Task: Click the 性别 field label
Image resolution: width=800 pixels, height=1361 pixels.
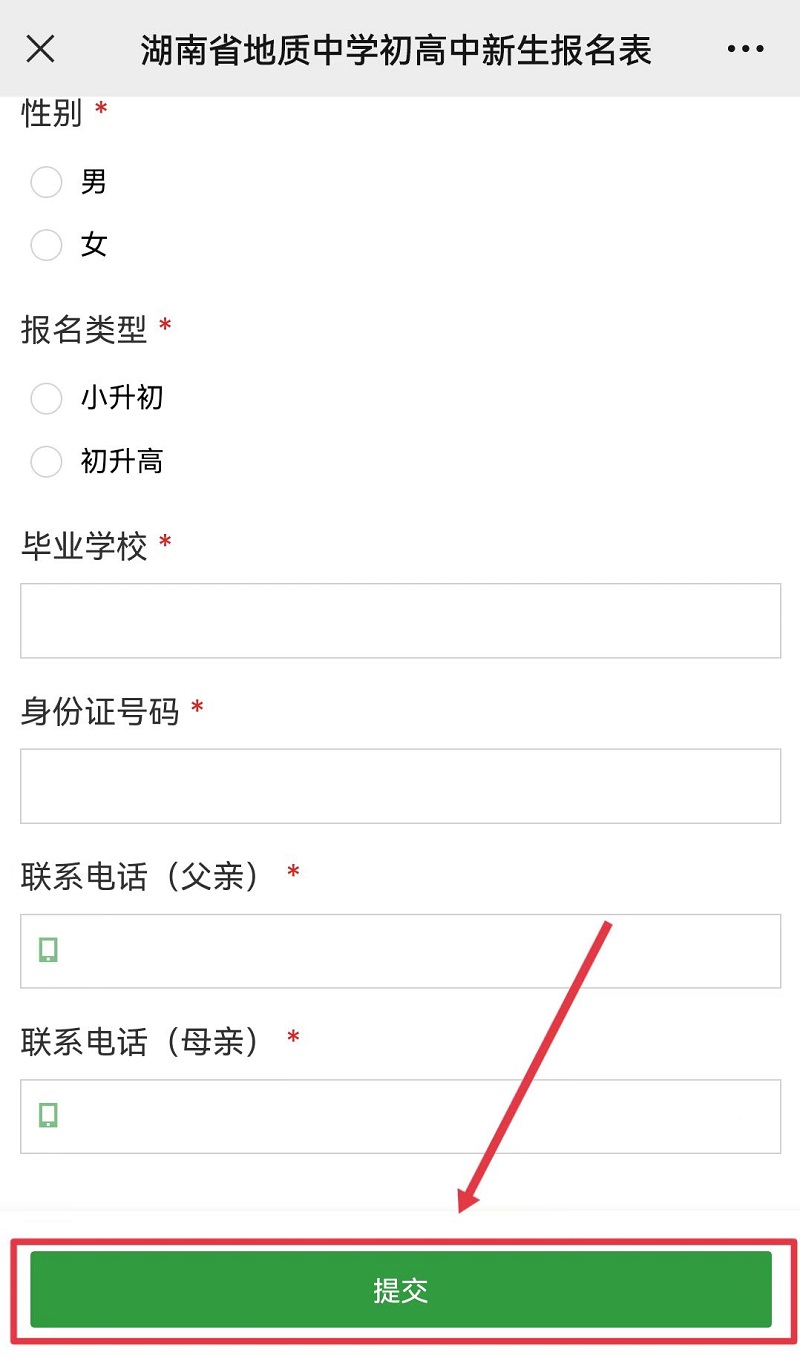Action: point(52,113)
